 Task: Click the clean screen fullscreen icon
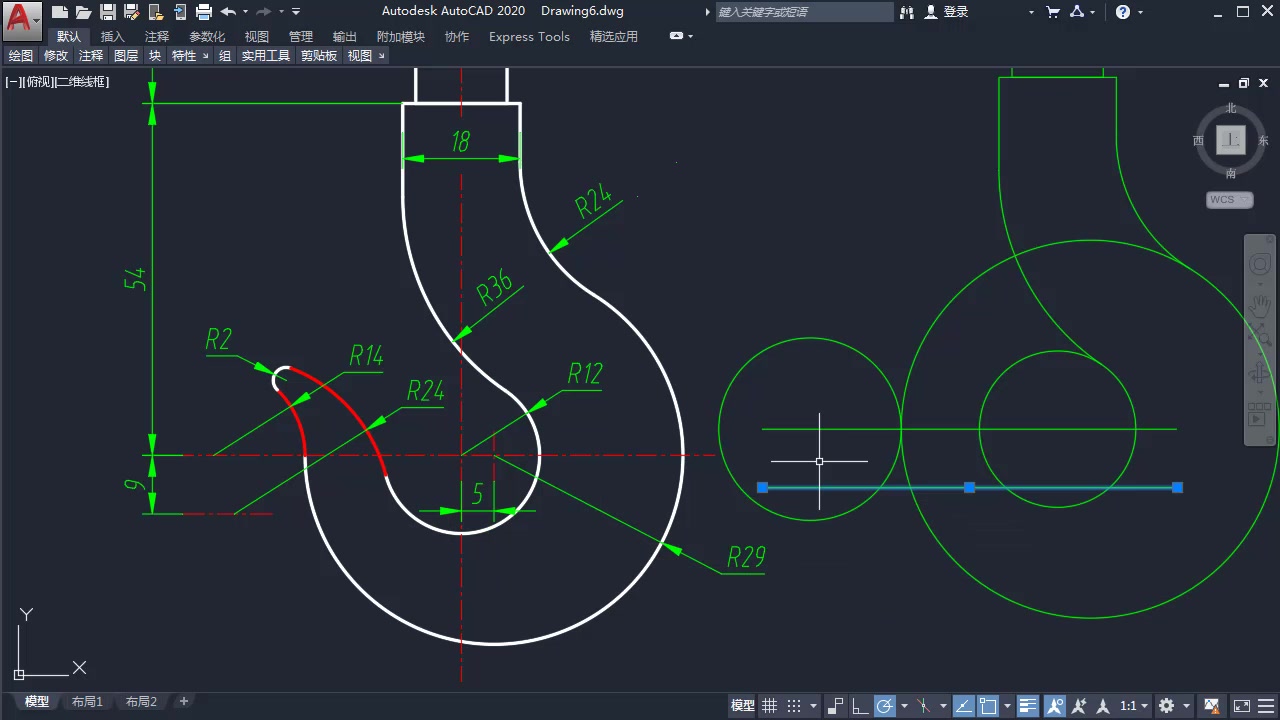[x=1241, y=705]
